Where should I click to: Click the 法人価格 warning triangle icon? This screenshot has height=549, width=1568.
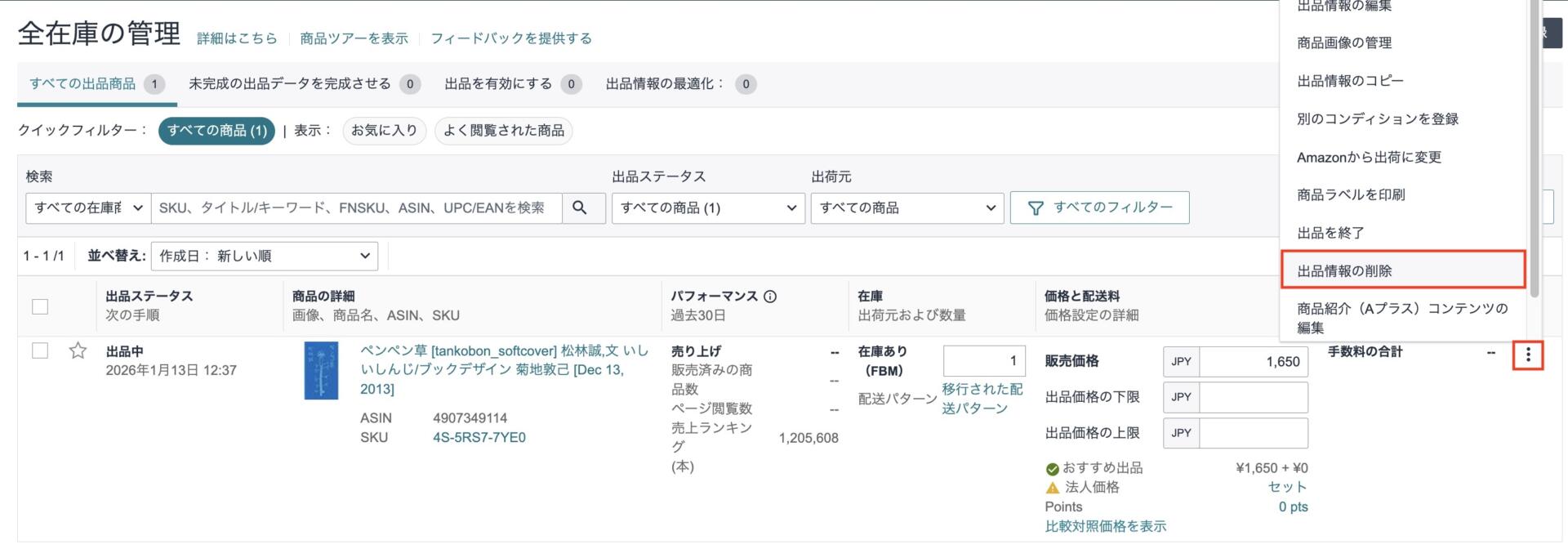pyautogui.click(x=1053, y=488)
